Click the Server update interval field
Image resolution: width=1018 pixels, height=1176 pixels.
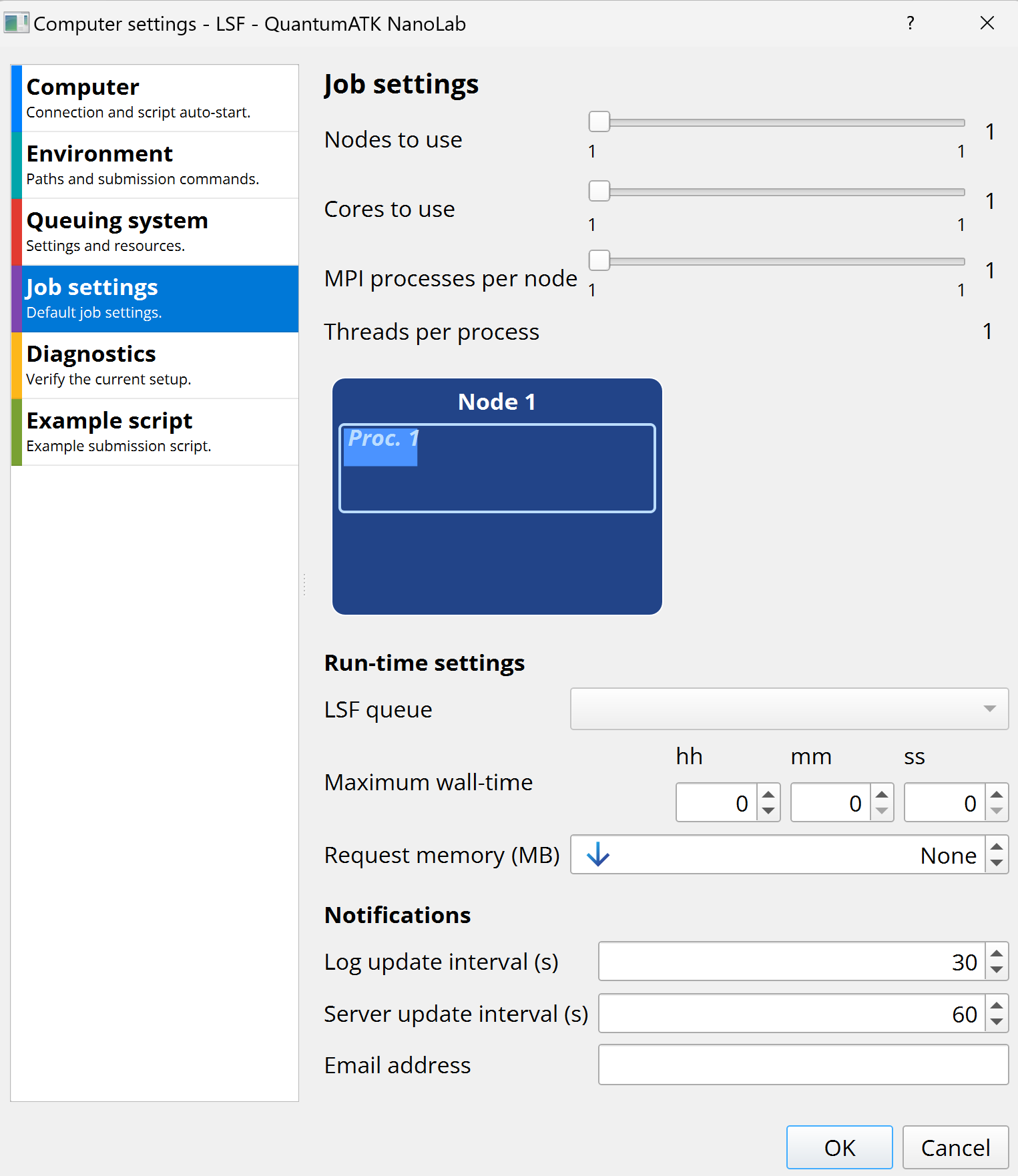(x=792, y=1013)
